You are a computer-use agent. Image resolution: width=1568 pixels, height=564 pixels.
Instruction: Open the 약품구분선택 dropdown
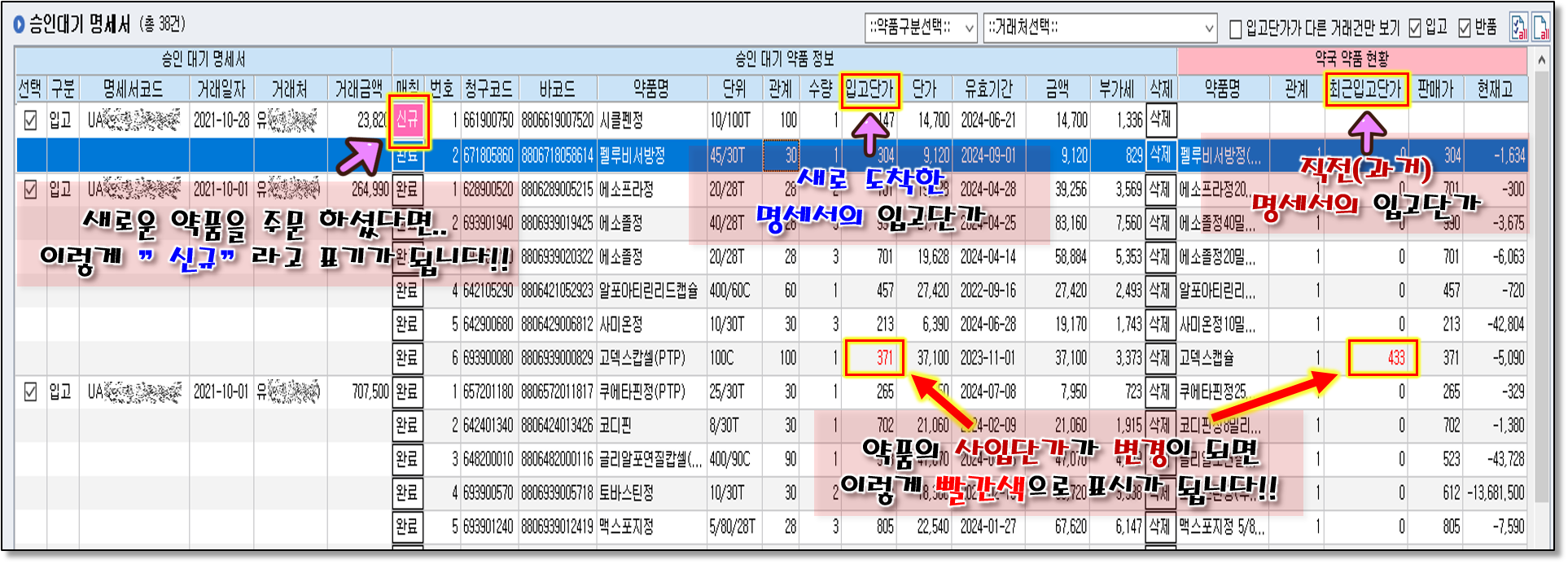(920, 28)
